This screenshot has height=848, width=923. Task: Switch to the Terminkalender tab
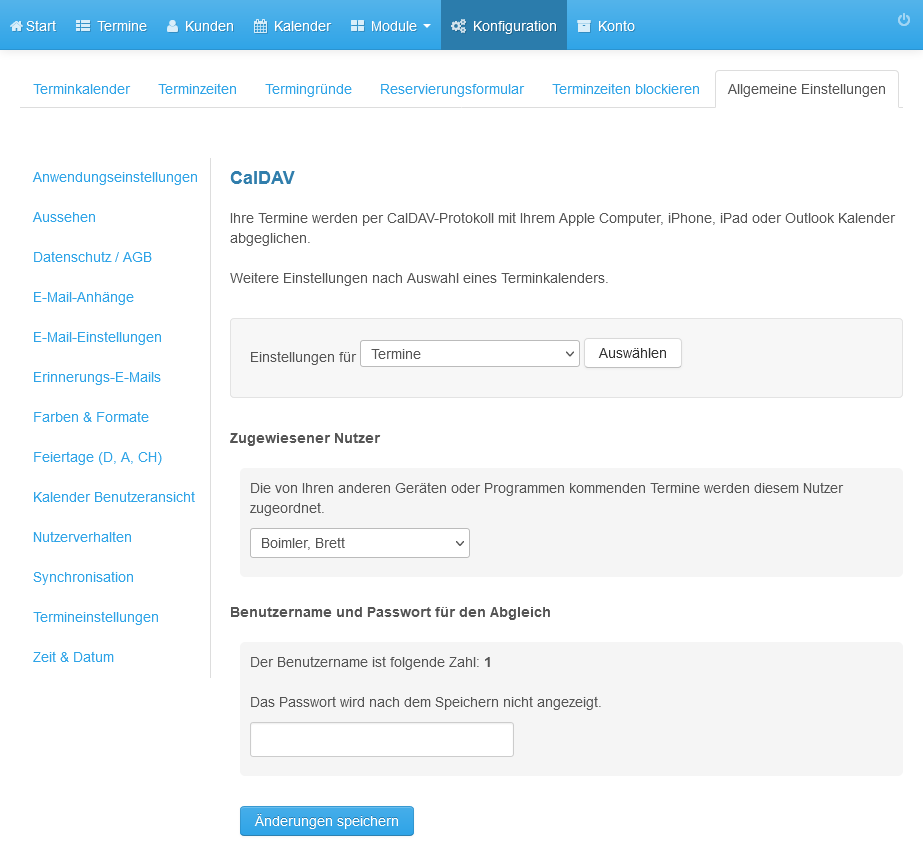(81, 89)
